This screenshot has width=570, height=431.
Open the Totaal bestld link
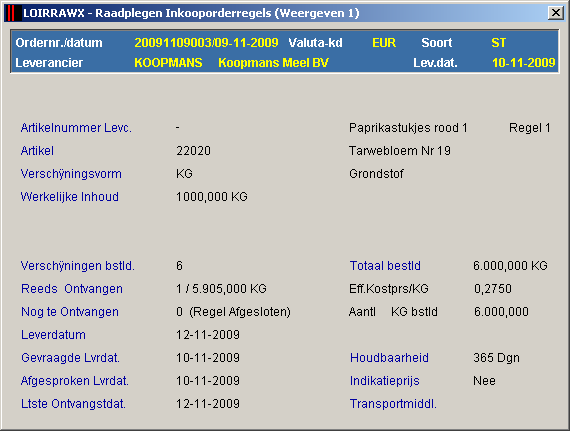coord(385,266)
